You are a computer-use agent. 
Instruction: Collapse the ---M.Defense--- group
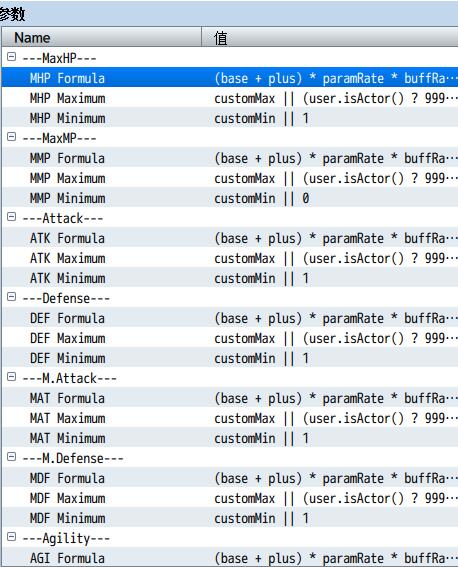tap(12, 457)
